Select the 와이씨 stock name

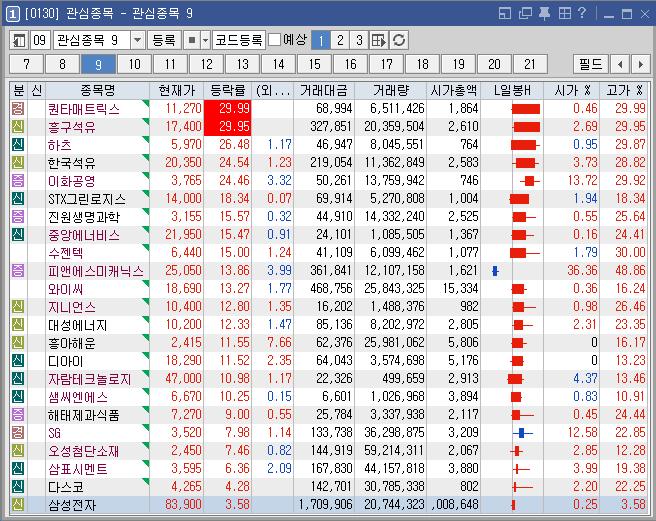[x=66, y=289]
